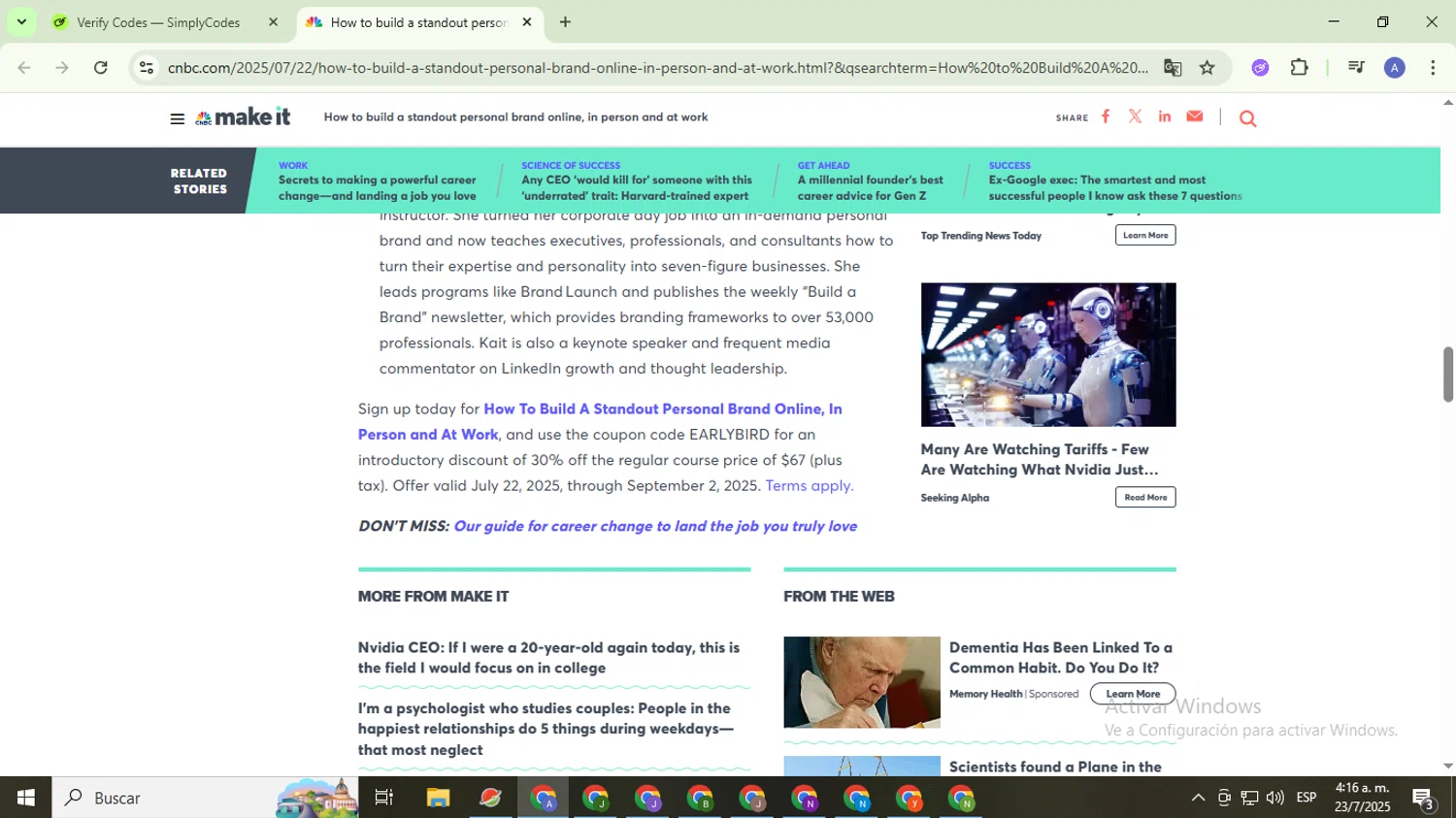Click the address bar URL field

pyautogui.click(x=657, y=68)
